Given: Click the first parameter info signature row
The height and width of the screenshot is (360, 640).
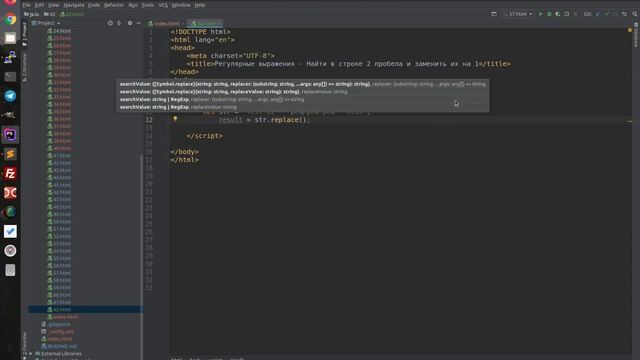Looking at the screenshot, I should tap(302, 84).
